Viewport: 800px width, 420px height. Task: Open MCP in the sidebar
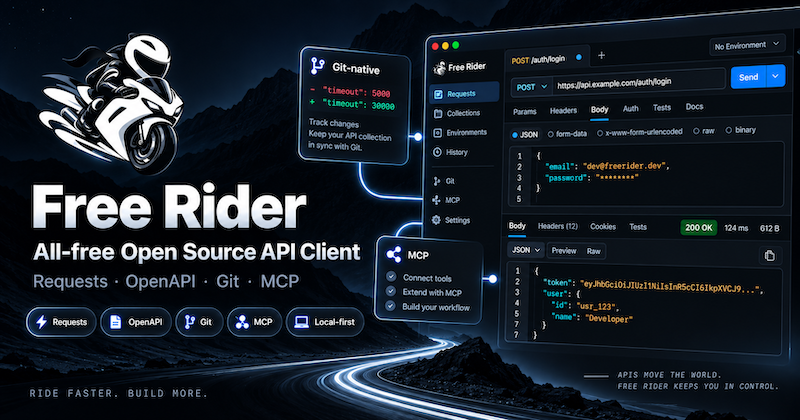pos(446,200)
